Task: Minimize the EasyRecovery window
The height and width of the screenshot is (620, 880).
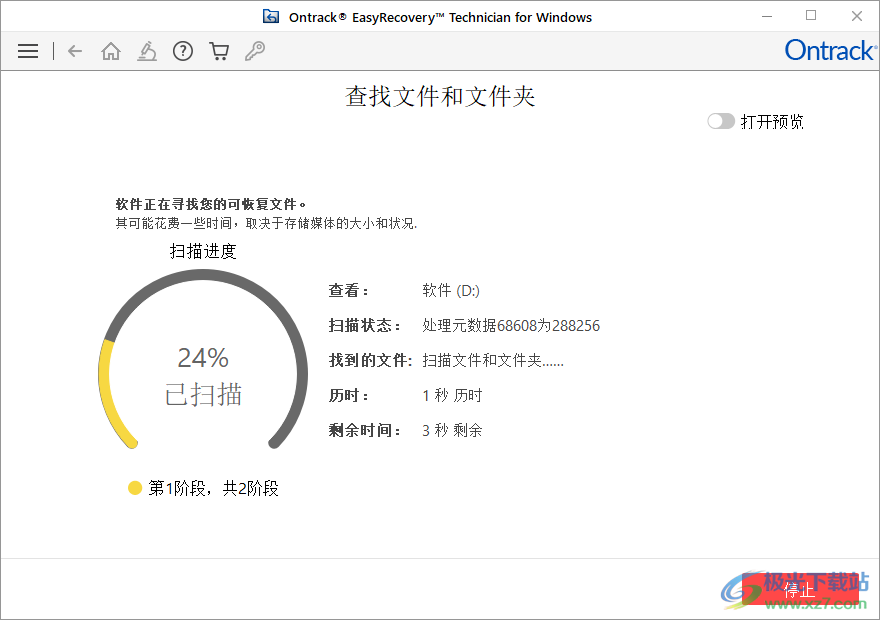Action: (767, 16)
